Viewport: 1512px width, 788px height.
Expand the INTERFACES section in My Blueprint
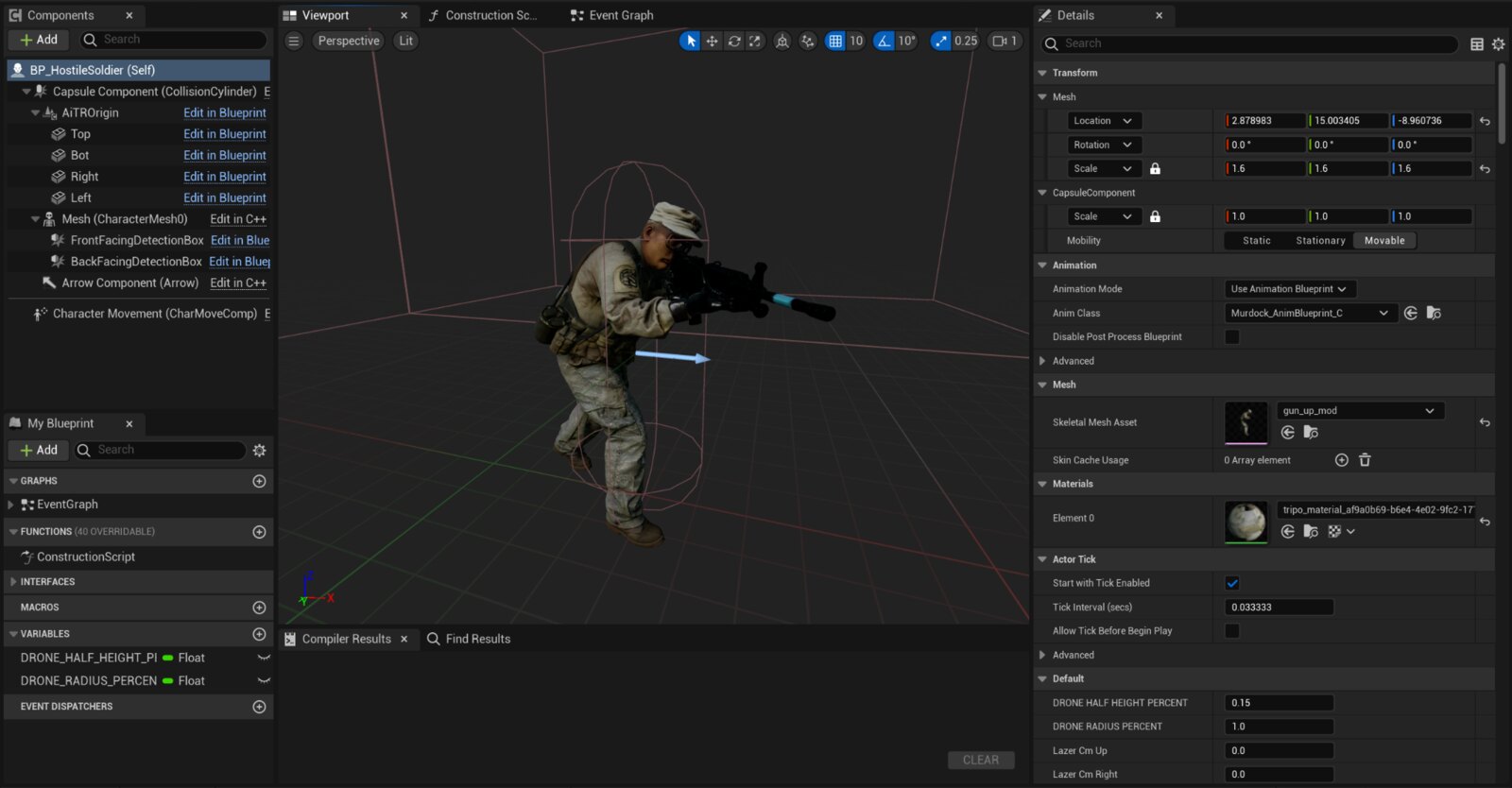(x=13, y=582)
